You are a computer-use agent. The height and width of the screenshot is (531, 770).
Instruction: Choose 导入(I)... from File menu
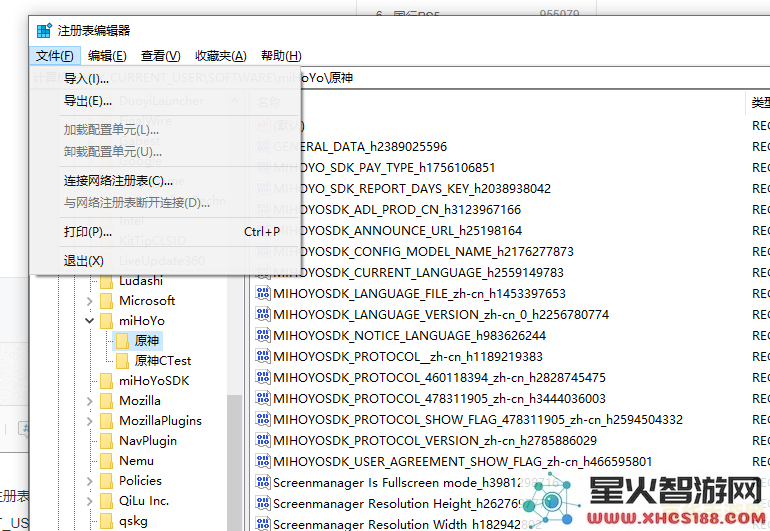tap(165, 79)
